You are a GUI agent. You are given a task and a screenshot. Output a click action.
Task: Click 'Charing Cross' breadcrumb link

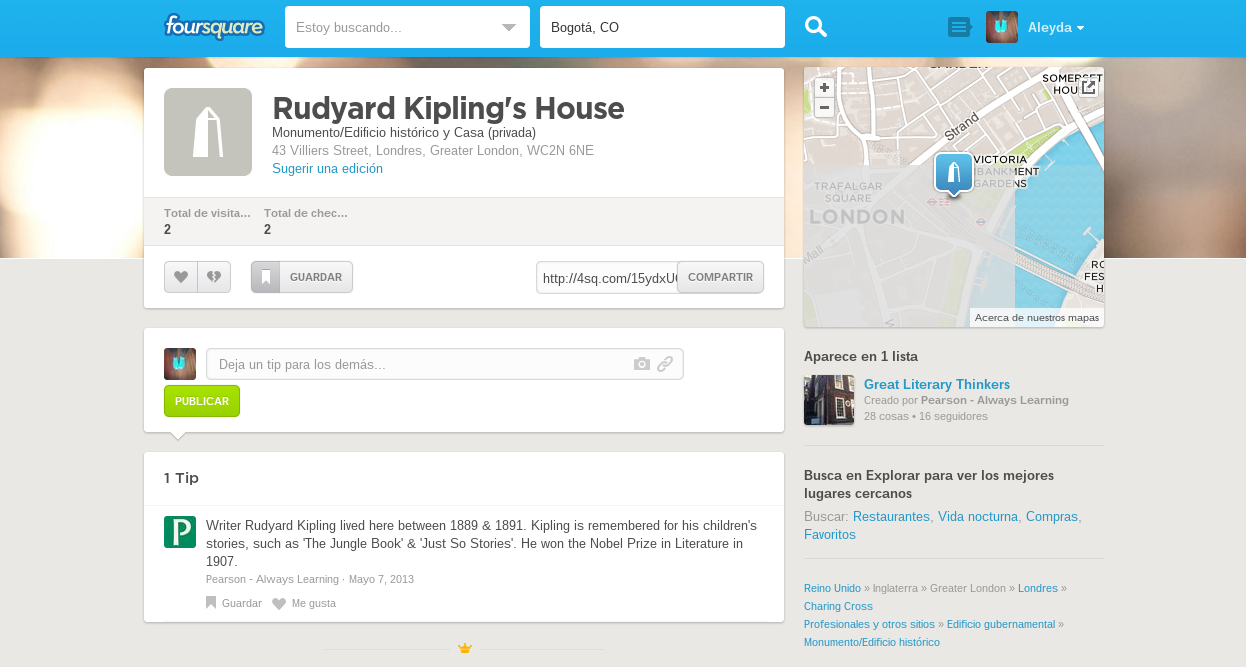(838, 606)
